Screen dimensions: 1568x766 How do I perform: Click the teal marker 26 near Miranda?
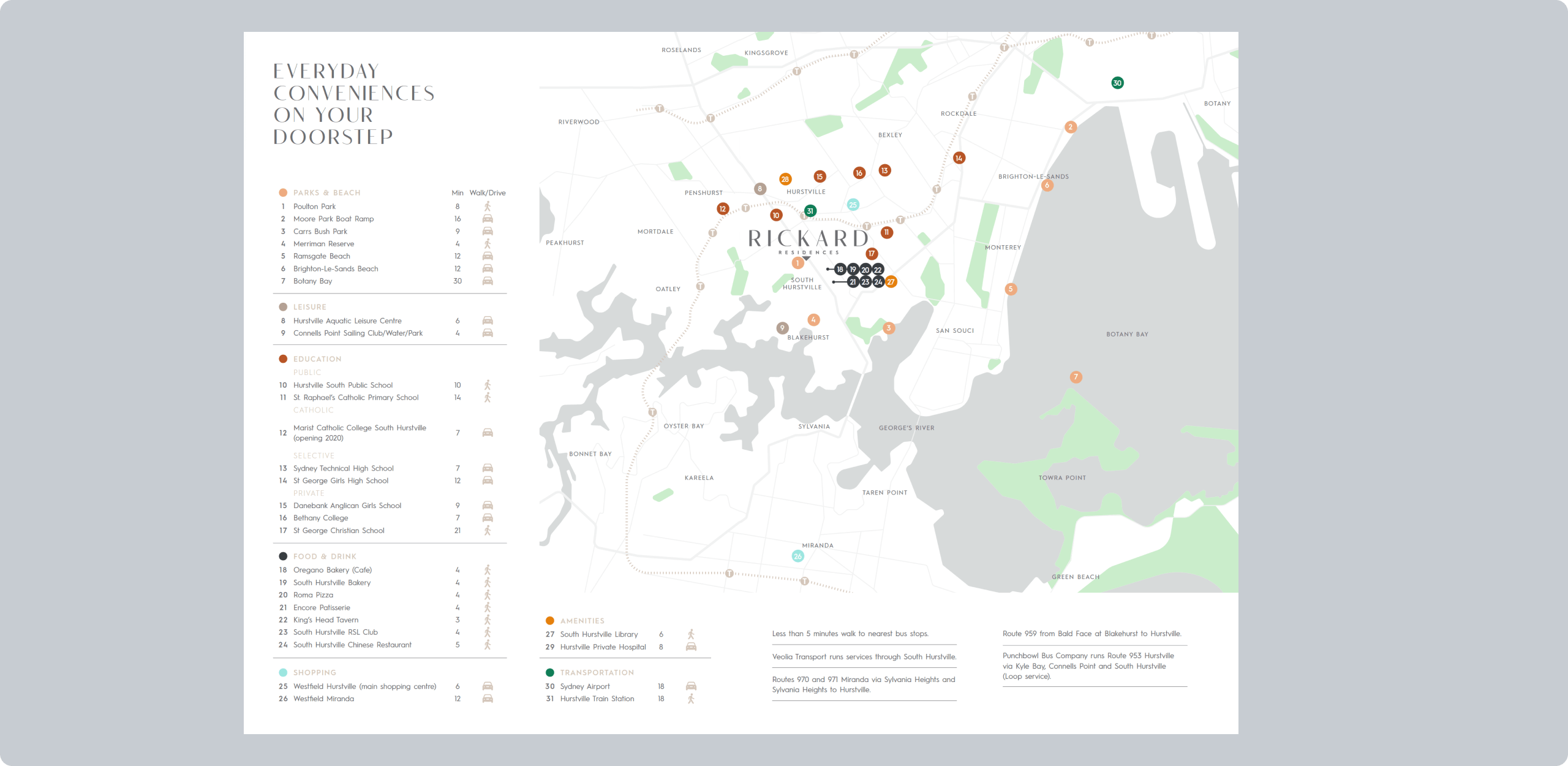coord(797,556)
